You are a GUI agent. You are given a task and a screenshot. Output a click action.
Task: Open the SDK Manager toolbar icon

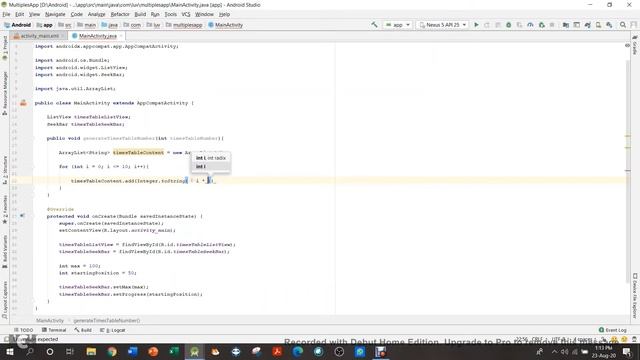[609, 25]
